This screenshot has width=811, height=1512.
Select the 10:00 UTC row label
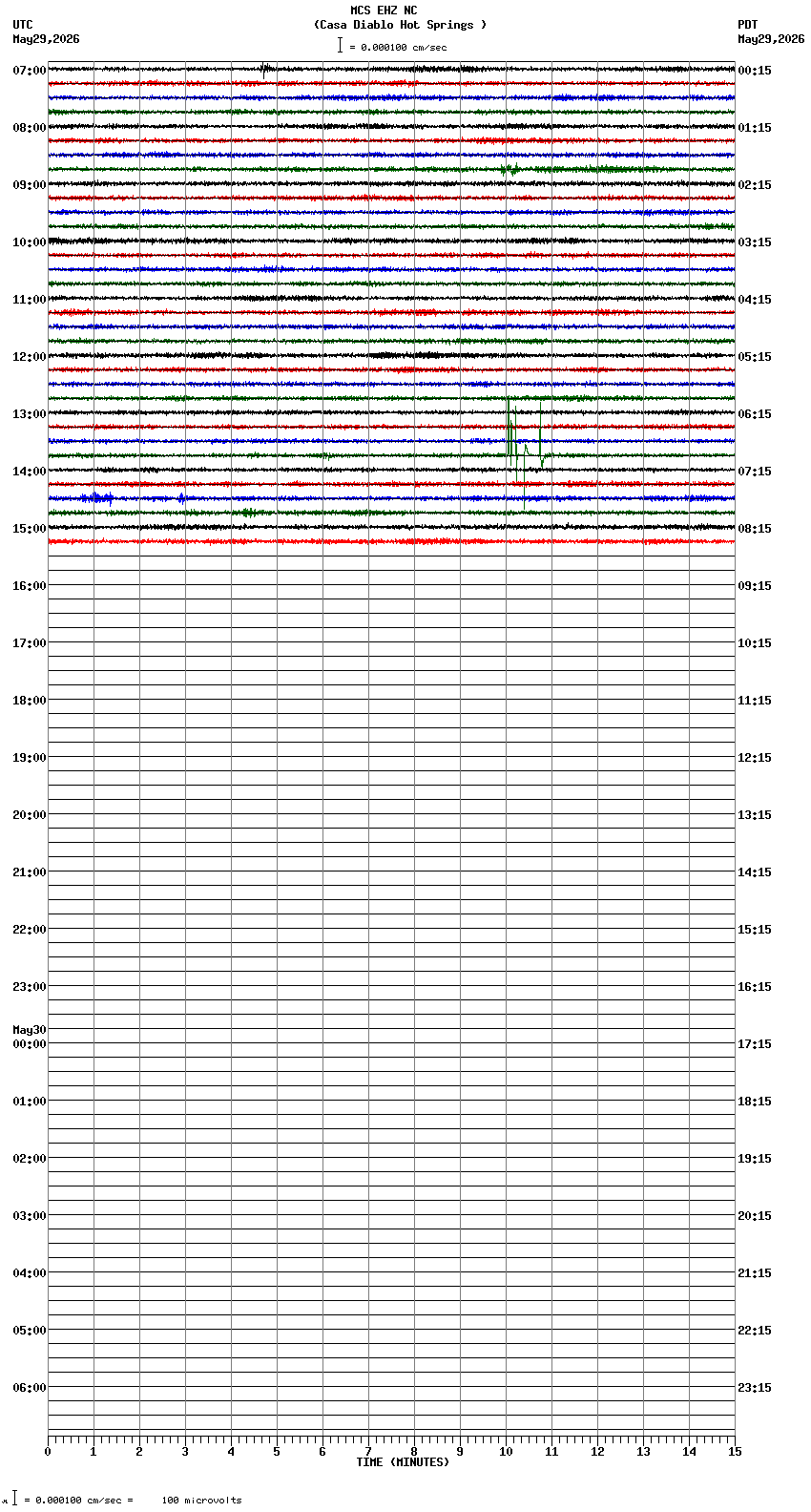[30, 241]
